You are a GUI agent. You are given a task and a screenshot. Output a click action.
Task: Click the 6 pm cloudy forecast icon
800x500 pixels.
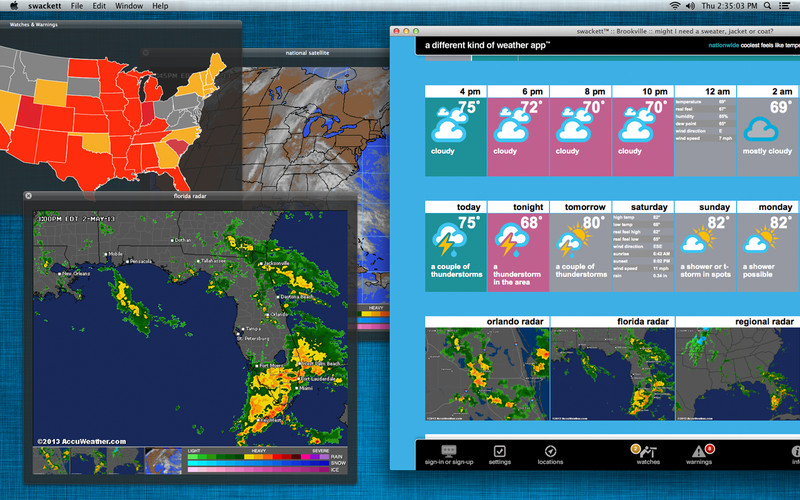[x=512, y=125]
